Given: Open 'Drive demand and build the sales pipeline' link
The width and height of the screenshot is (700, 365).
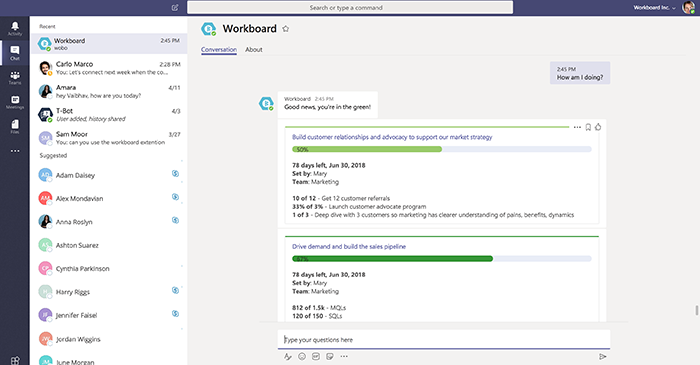Looking at the screenshot, I should 349,246.
